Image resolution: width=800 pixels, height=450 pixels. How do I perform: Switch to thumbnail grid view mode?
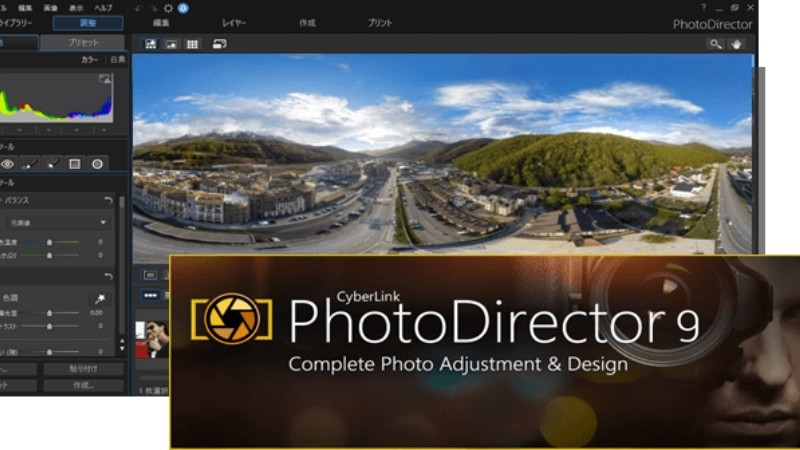pyautogui.click(x=192, y=44)
